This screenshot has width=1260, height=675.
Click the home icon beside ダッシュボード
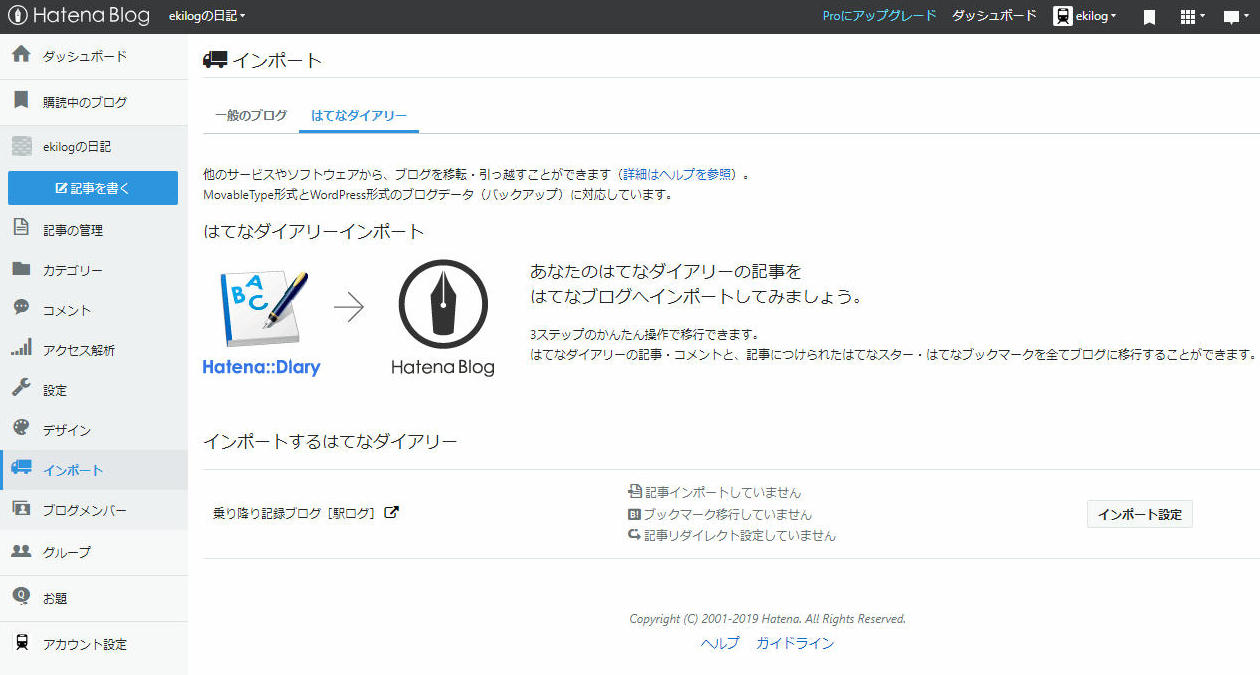point(21,55)
